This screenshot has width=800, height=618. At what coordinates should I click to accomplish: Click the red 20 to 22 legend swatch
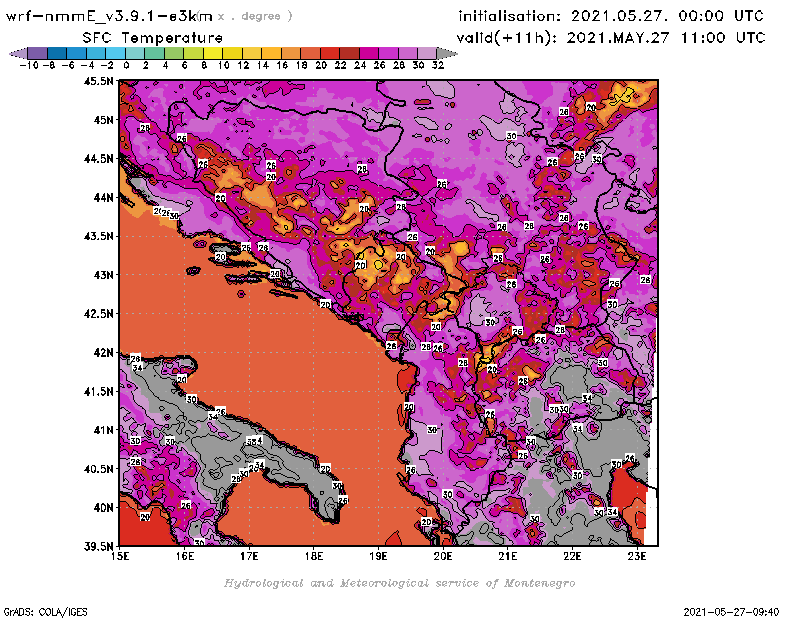pyautogui.click(x=330, y=53)
